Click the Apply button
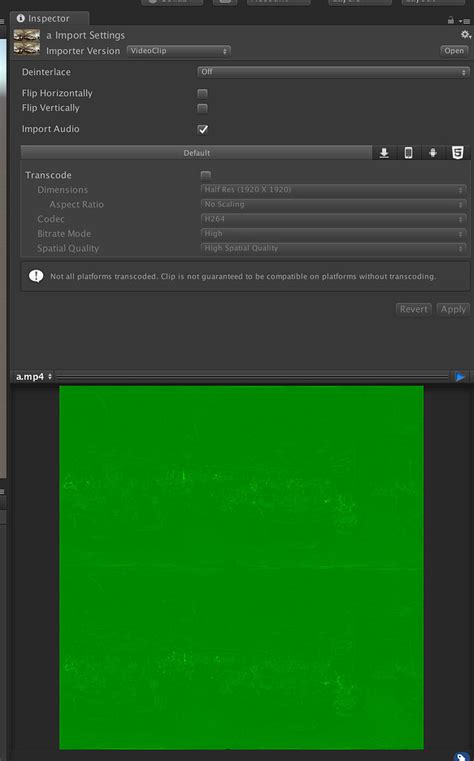This screenshot has width=474, height=761. click(453, 309)
